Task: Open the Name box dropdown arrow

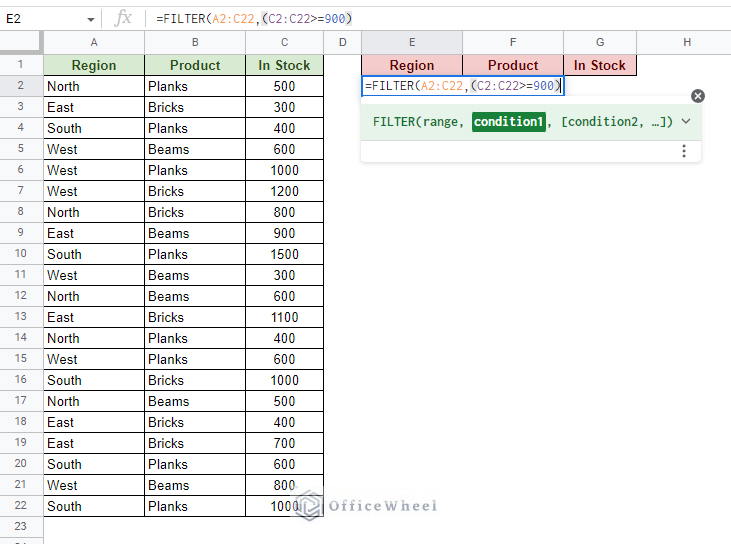Action: pyautogui.click(x=90, y=19)
